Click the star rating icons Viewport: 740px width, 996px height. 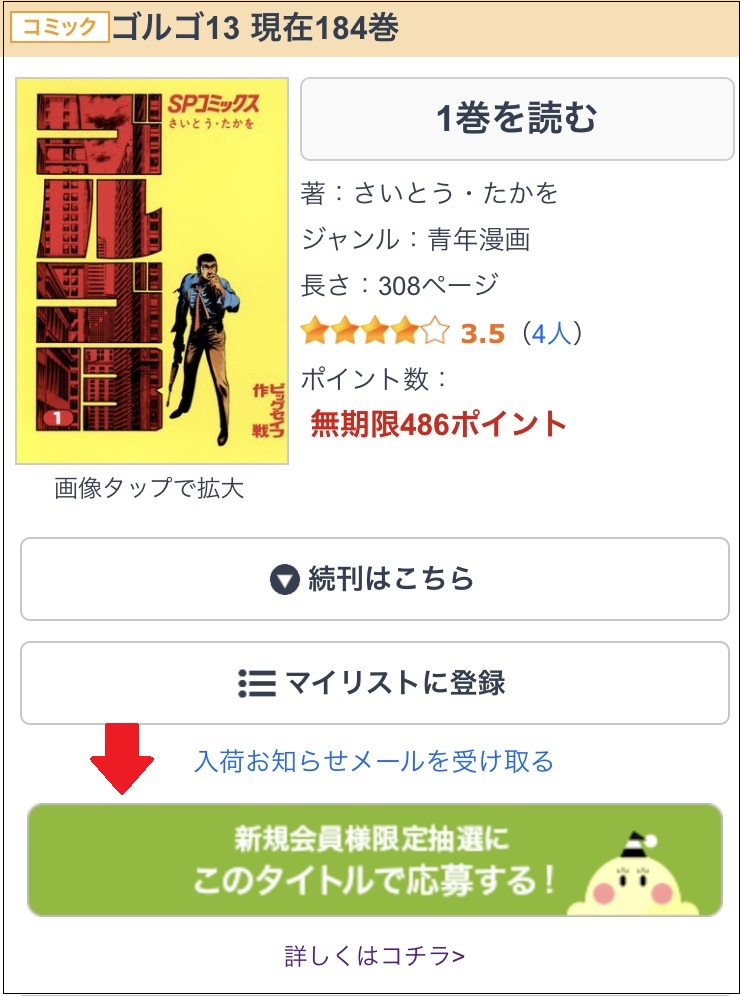tap(375, 332)
